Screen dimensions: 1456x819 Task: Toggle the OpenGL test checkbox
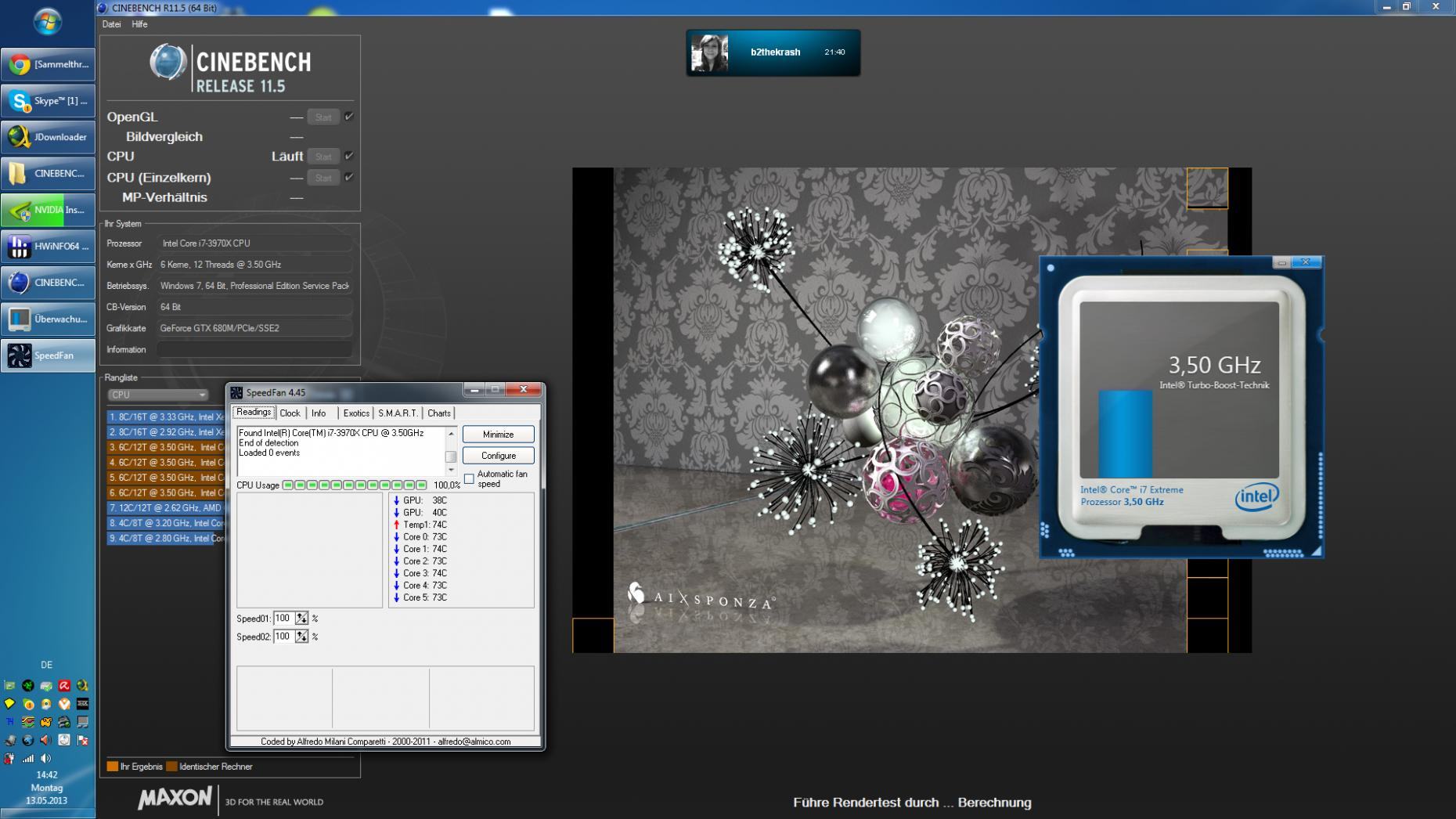[349, 117]
